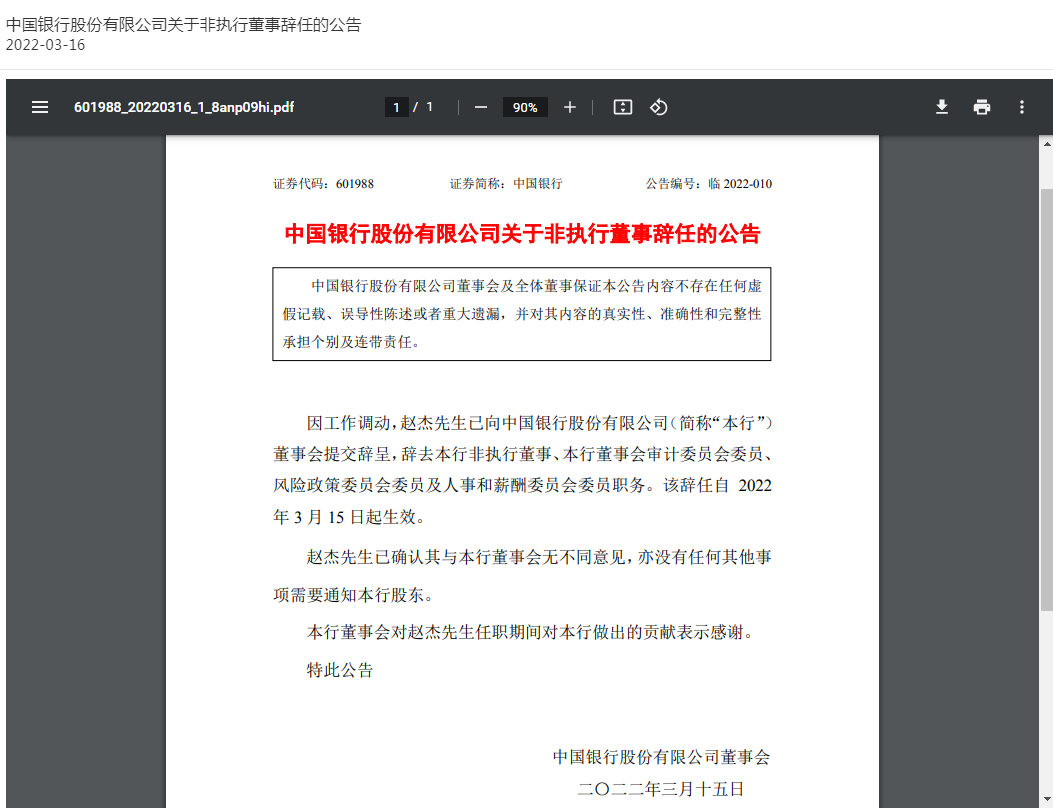Download the PDF file
The image size is (1053, 809).
pos(942,107)
